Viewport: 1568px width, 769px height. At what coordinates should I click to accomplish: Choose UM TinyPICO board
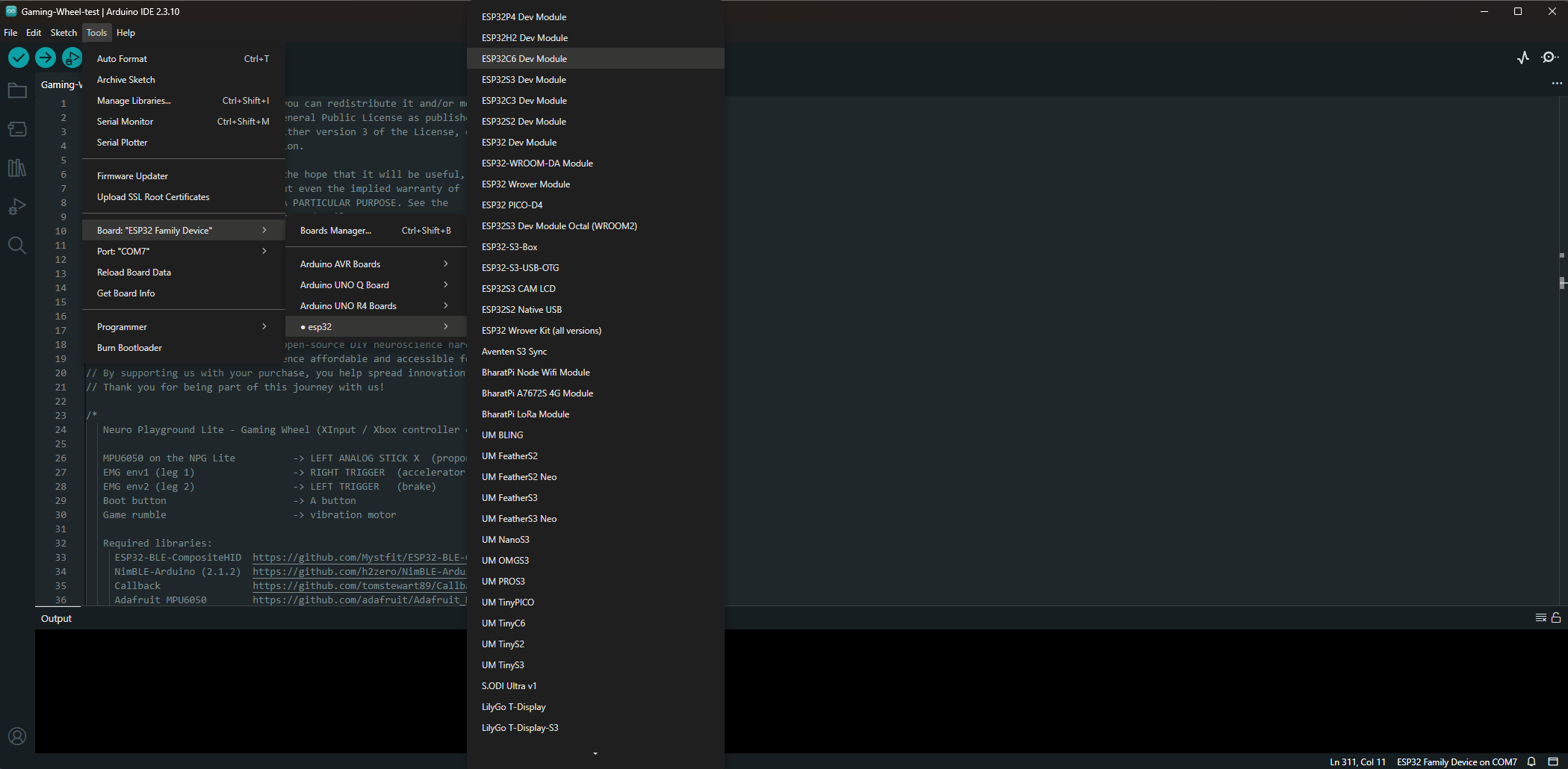click(x=595, y=602)
